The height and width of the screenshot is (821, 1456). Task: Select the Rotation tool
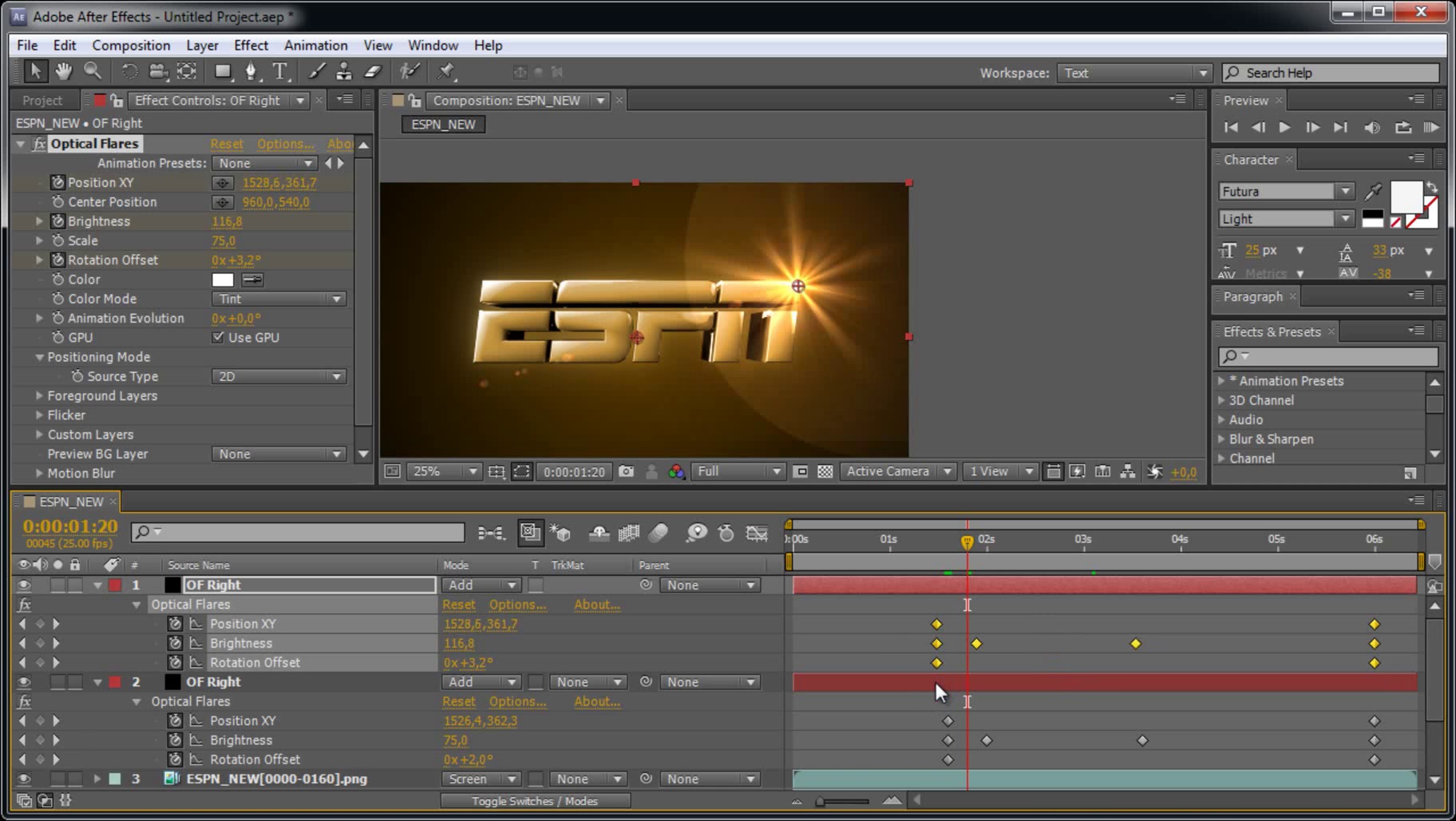click(x=129, y=71)
